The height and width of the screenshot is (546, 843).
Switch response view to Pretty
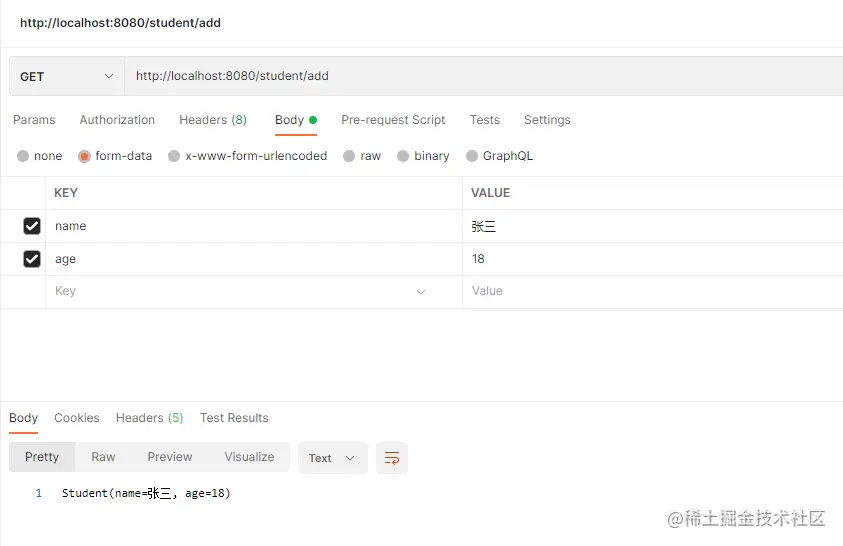tap(42, 457)
